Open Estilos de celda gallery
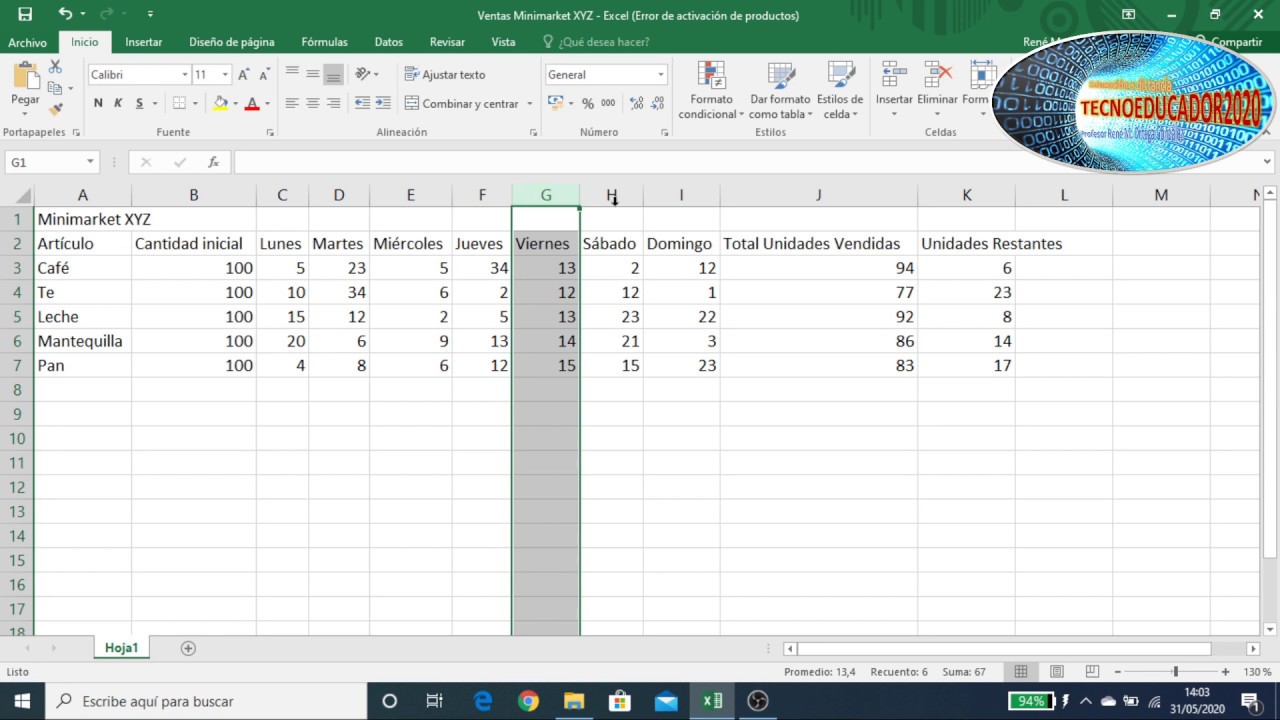The height and width of the screenshot is (720, 1280). [x=840, y=90]
